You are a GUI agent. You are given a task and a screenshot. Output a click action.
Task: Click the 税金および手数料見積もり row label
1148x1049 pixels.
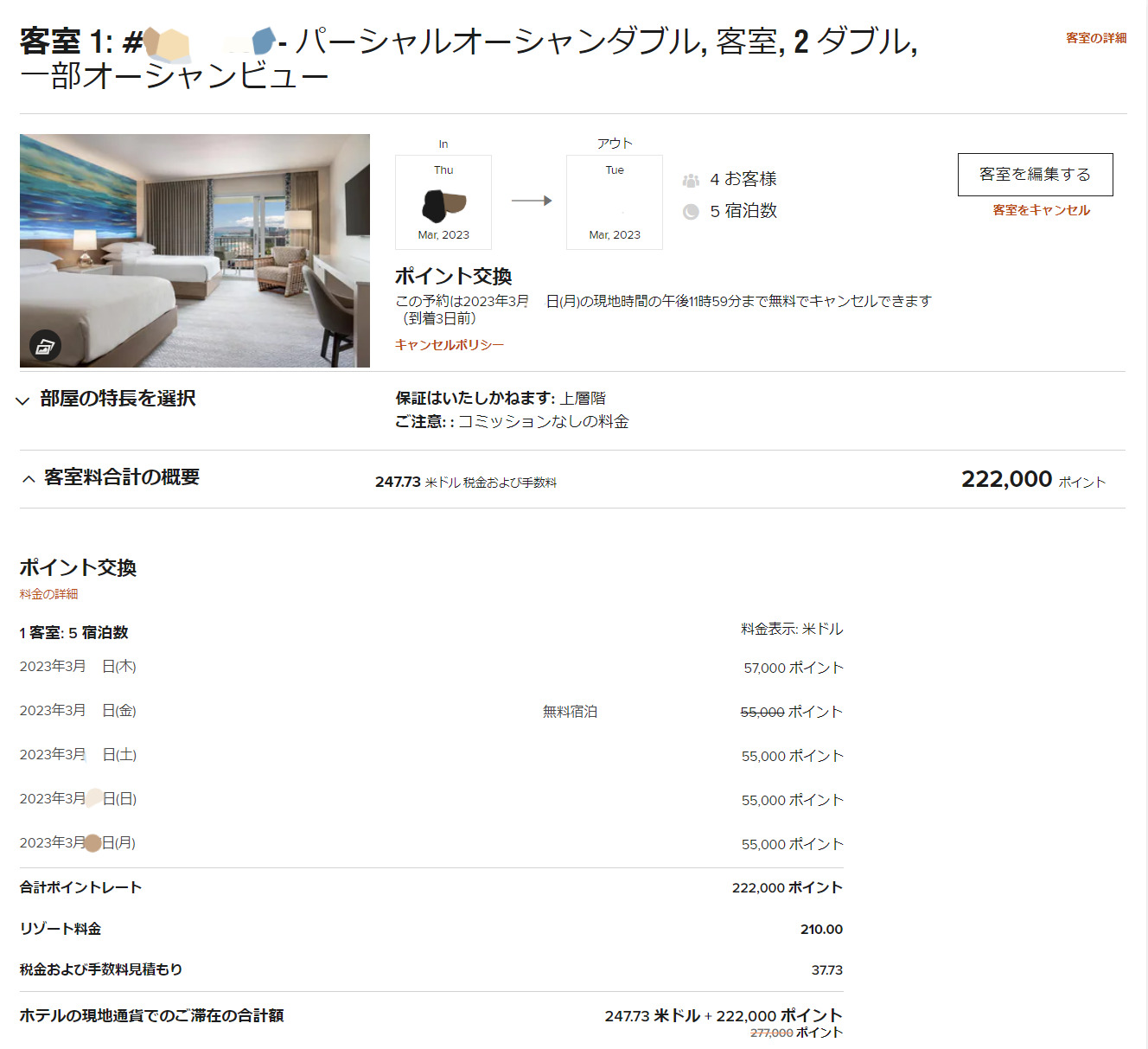click(x=101, y=969)
